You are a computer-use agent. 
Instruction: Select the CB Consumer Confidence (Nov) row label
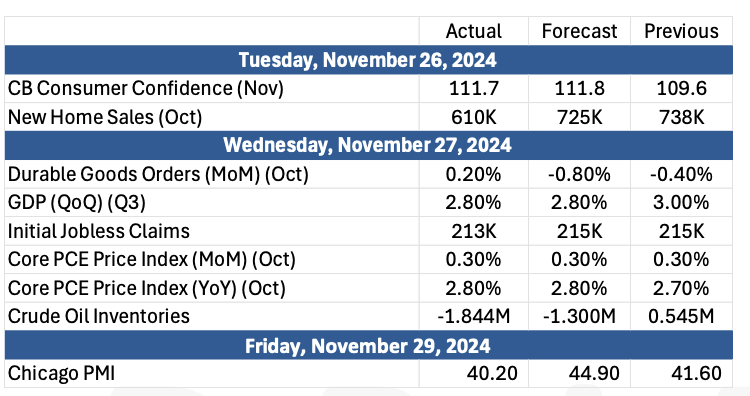click(x=145, y=88)
